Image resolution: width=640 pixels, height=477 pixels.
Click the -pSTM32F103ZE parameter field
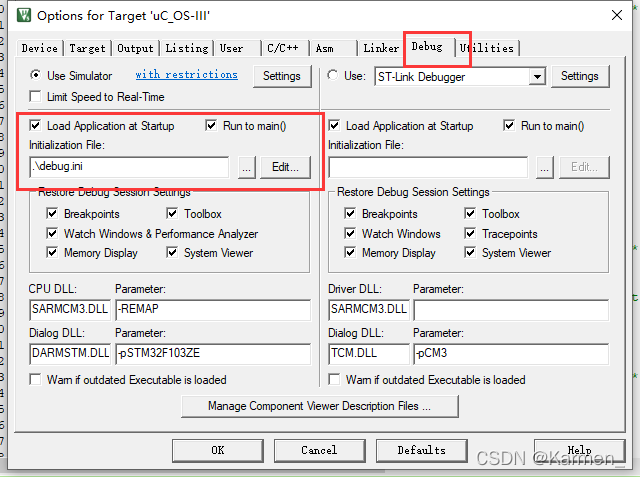coord(213,354)
